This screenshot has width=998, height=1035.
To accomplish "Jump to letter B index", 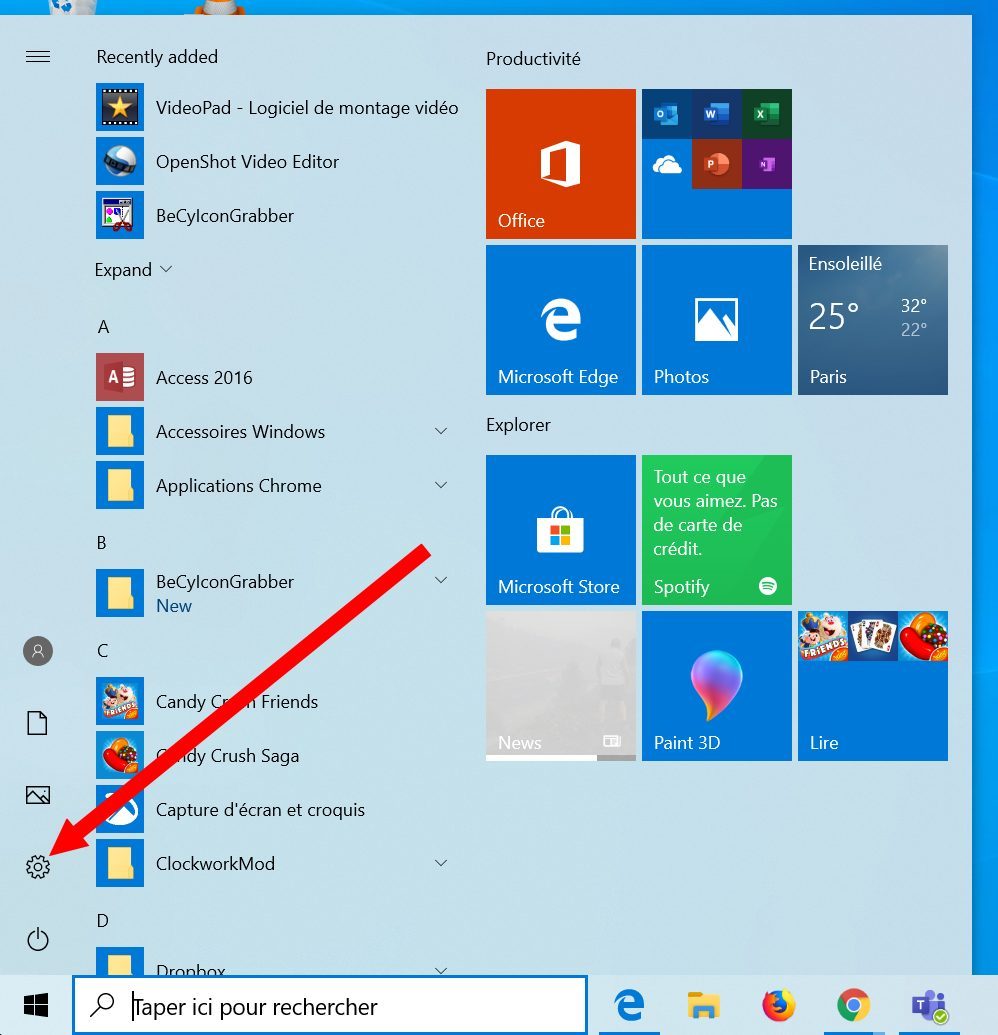I will coord(102,543).
